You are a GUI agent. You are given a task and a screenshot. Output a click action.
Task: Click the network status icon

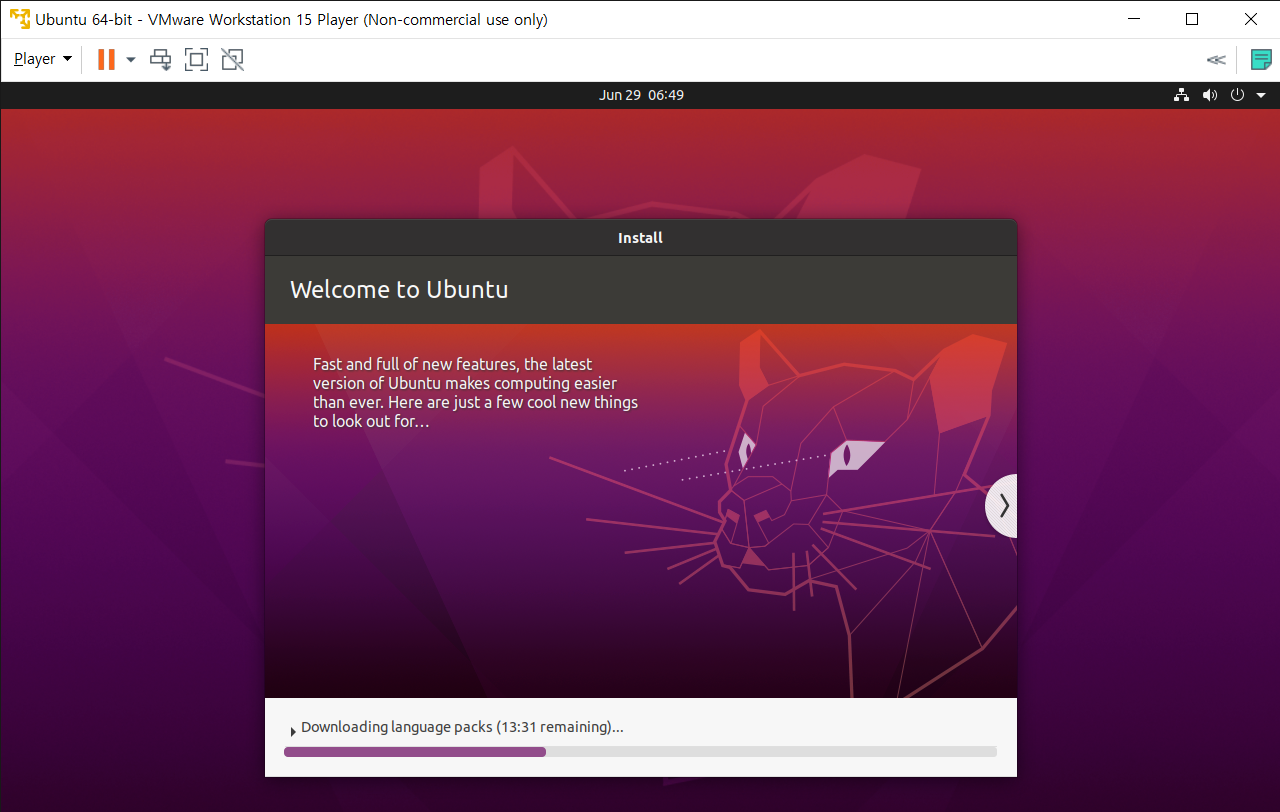point(1181,95)
